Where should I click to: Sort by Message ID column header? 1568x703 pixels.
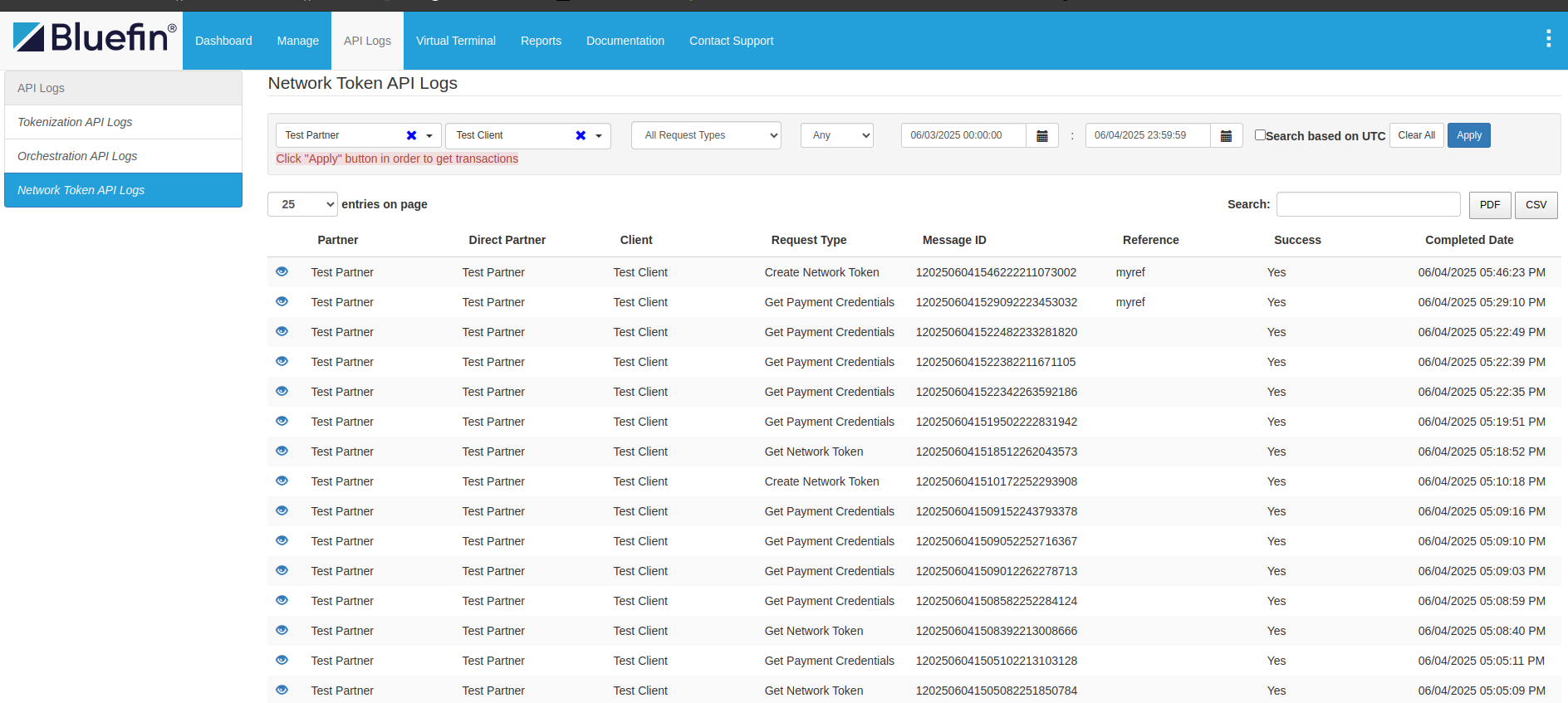pos(954,240)
